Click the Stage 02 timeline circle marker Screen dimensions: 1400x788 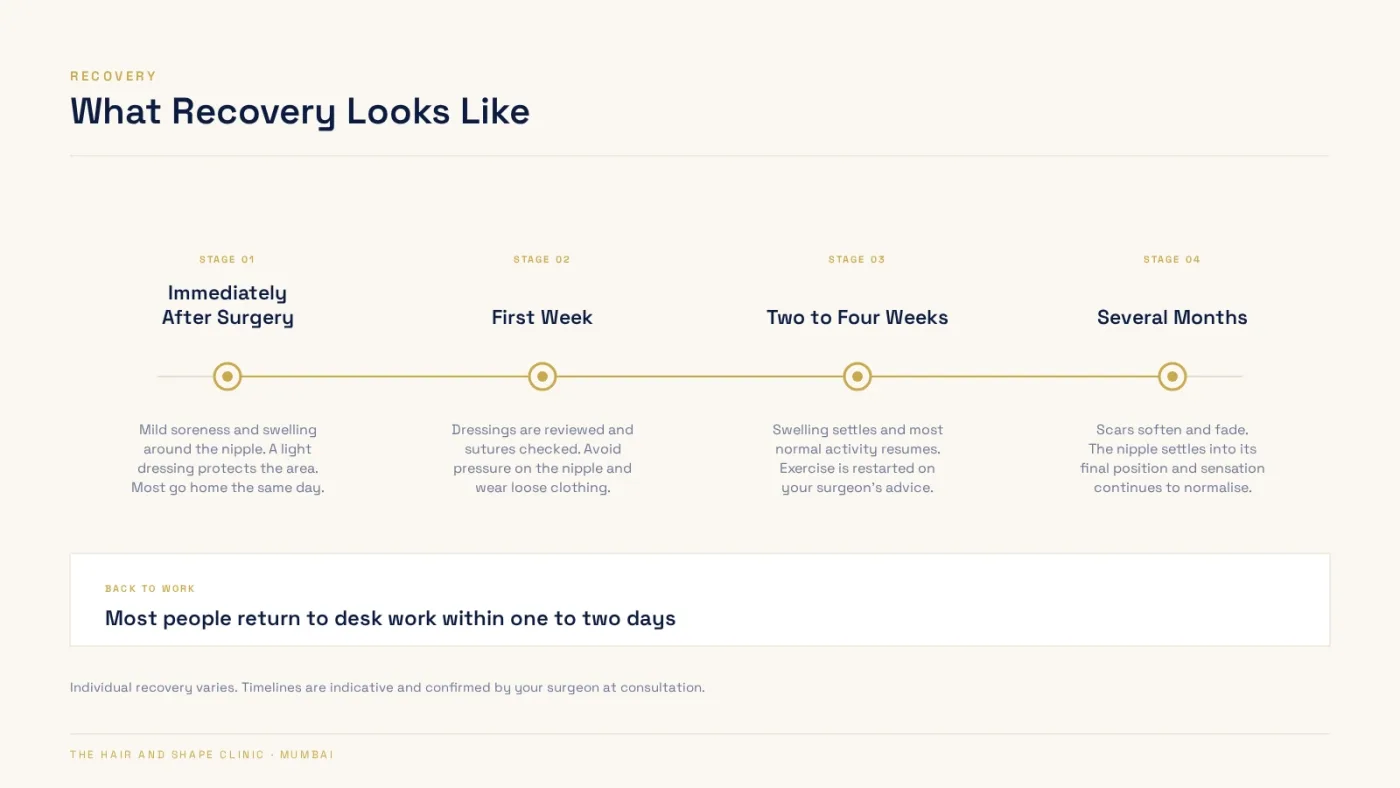coord(542,377)
